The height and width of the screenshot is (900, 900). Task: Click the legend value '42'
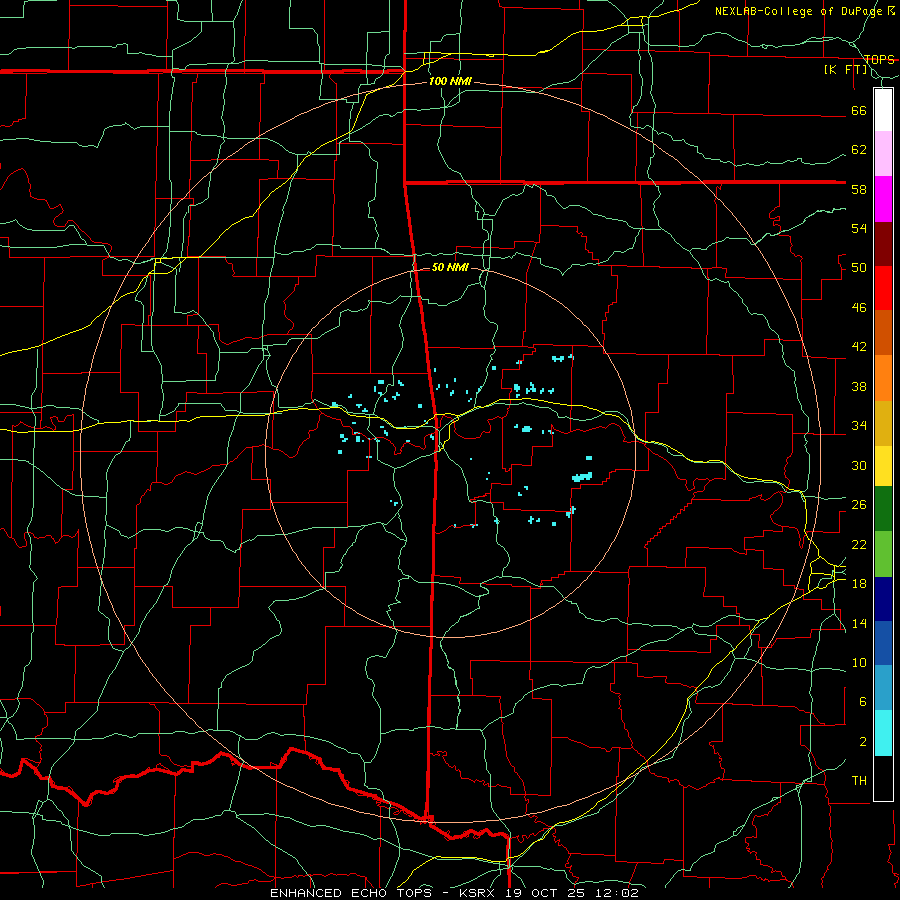click(859, 347)
